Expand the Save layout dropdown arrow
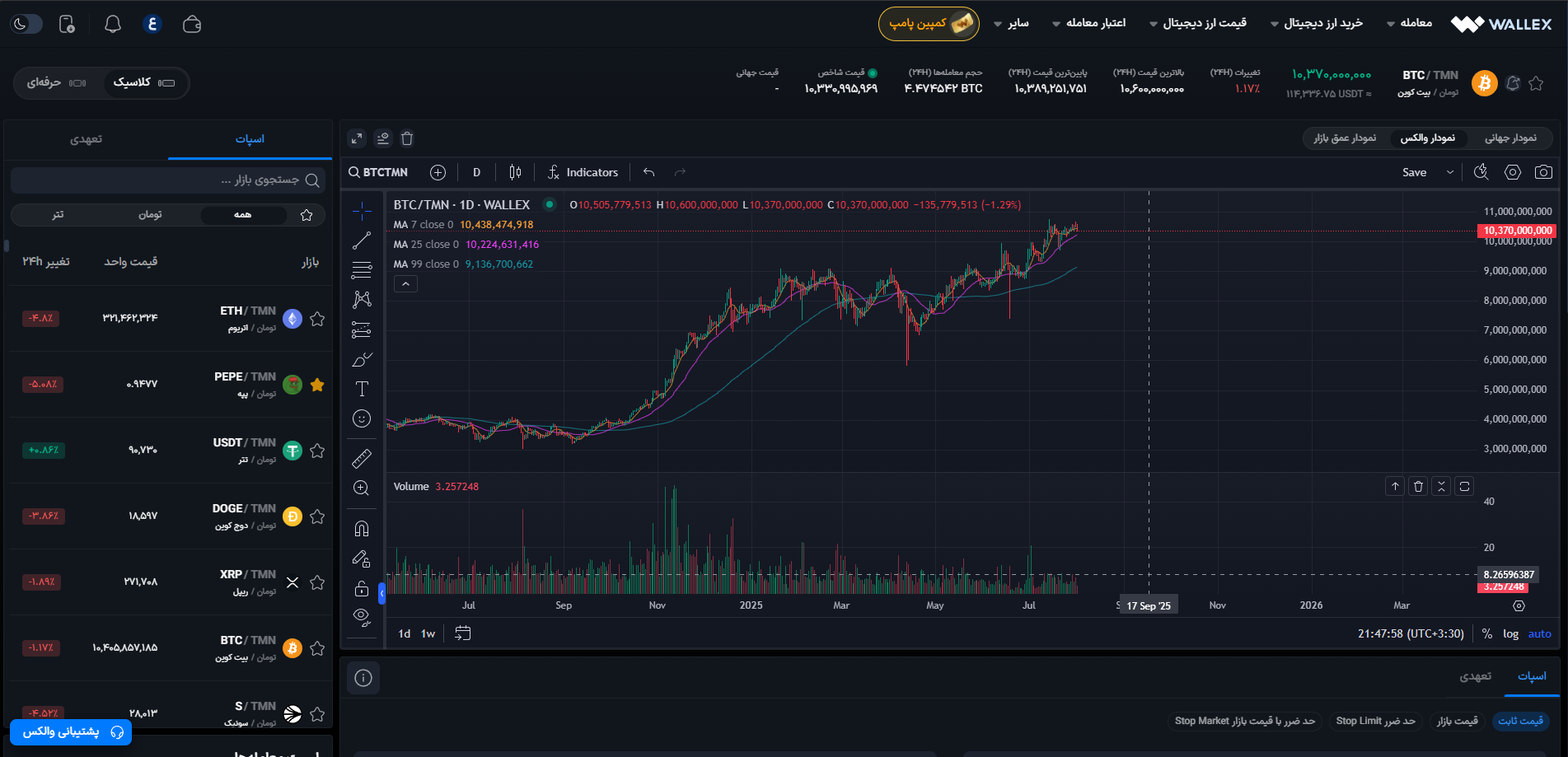The height and width of the screenshot is (757, 1568). pos(1450,172)
